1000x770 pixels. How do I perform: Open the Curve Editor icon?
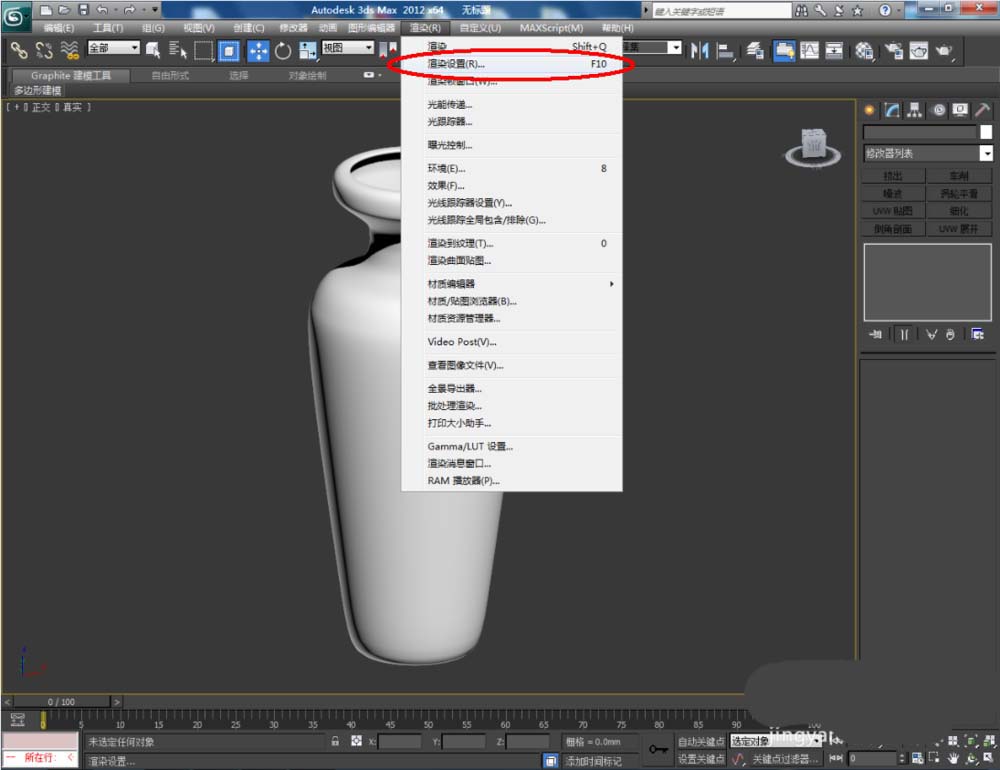[x=809, y=50]
